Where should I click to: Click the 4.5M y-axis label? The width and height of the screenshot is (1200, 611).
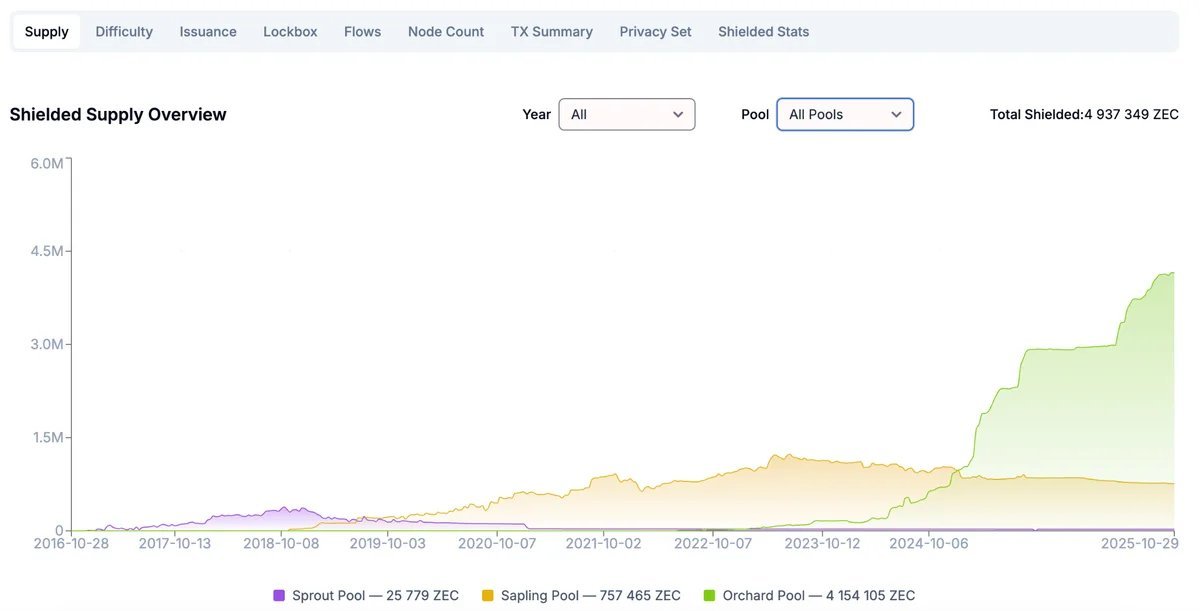tap(47, 251)
